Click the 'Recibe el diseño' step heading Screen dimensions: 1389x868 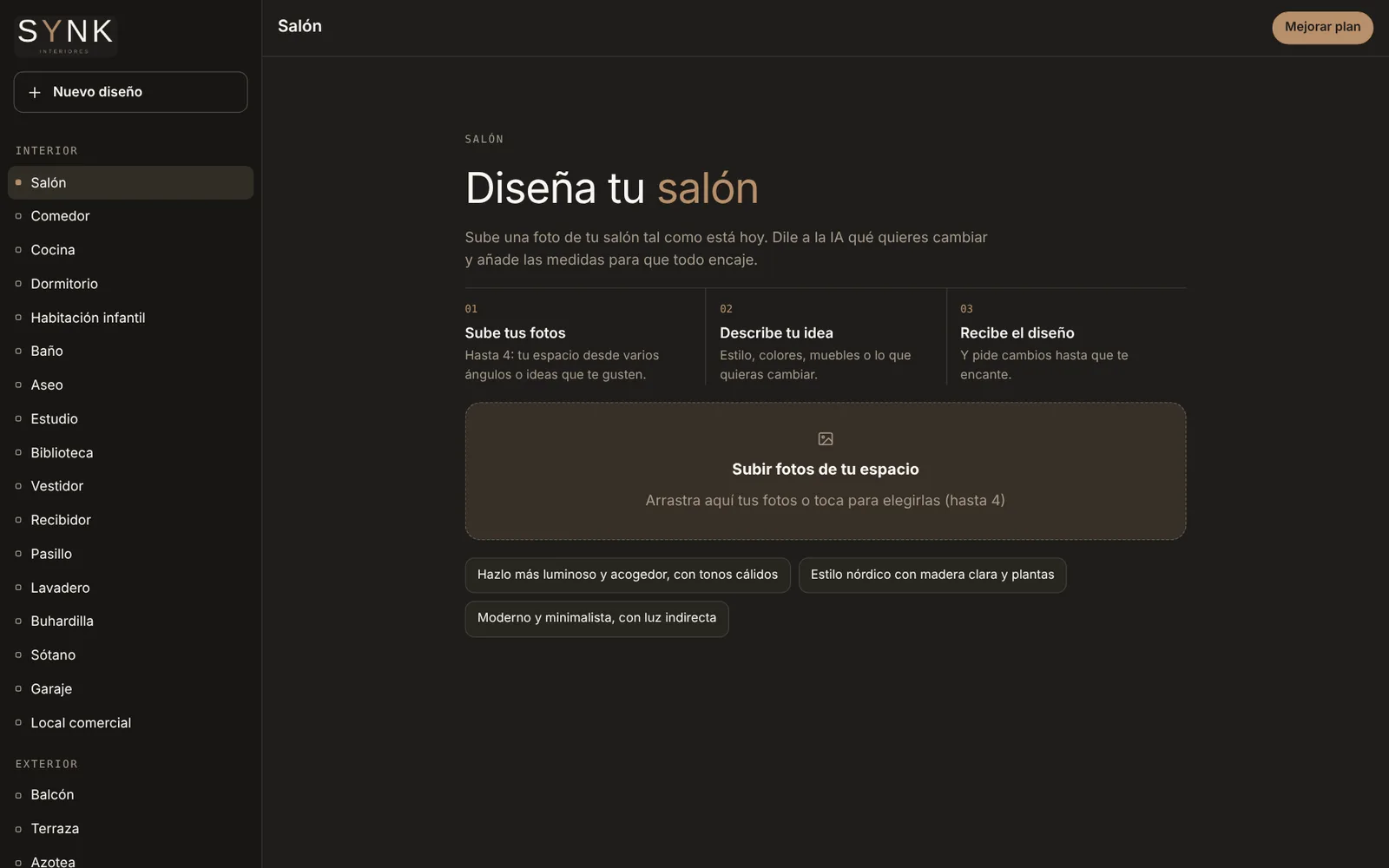(x=1017, y=333)
